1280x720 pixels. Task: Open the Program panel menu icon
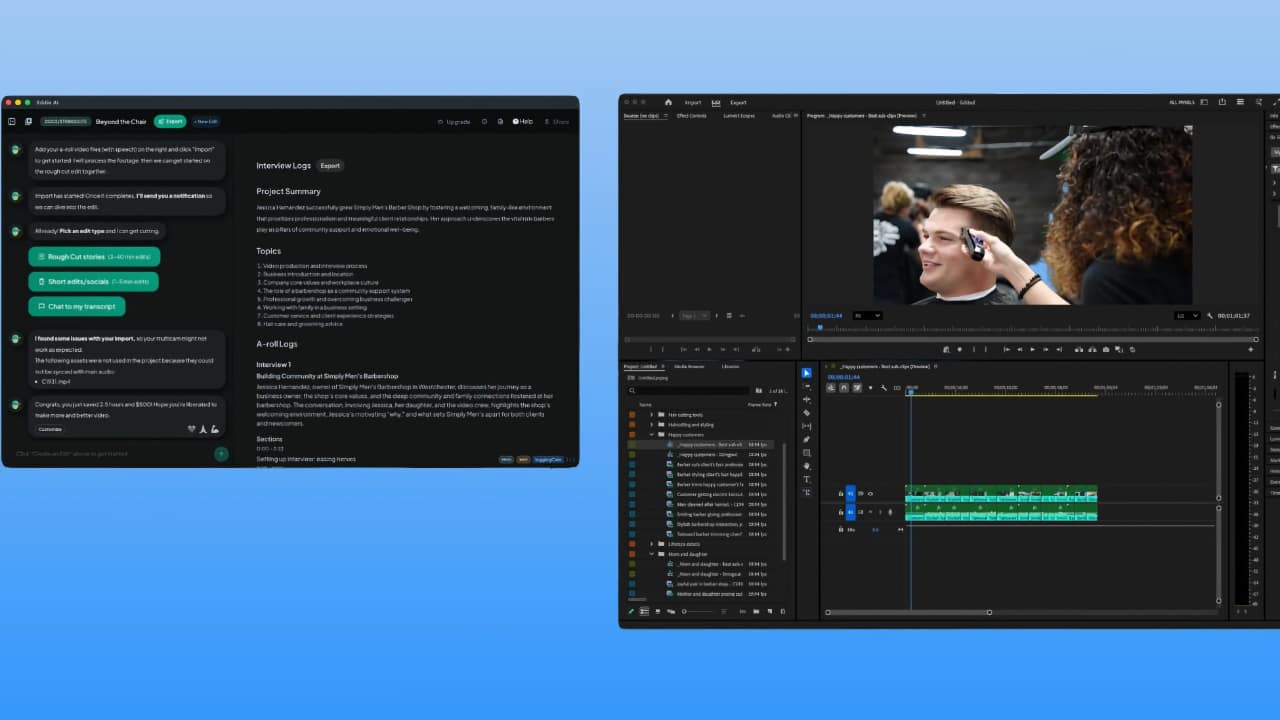(x=924, y=115)
